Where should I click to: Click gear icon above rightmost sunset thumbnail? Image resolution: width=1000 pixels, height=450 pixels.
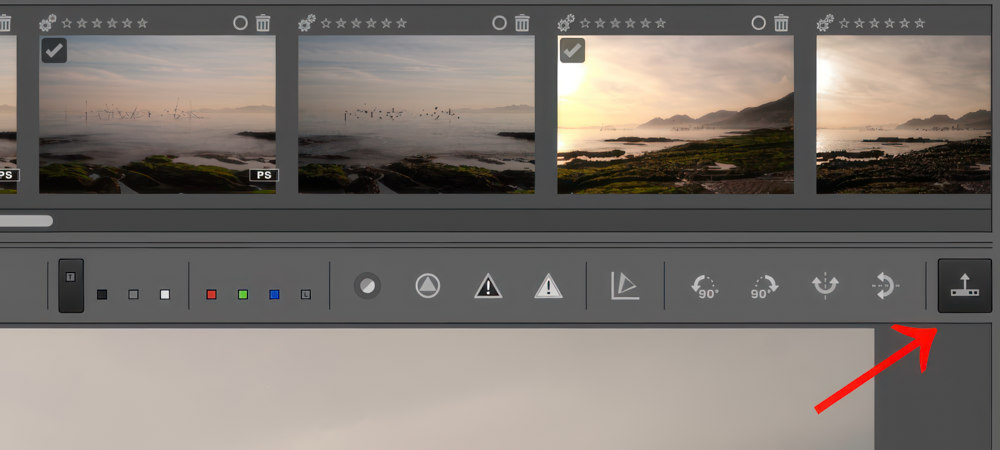click(826, 23)
